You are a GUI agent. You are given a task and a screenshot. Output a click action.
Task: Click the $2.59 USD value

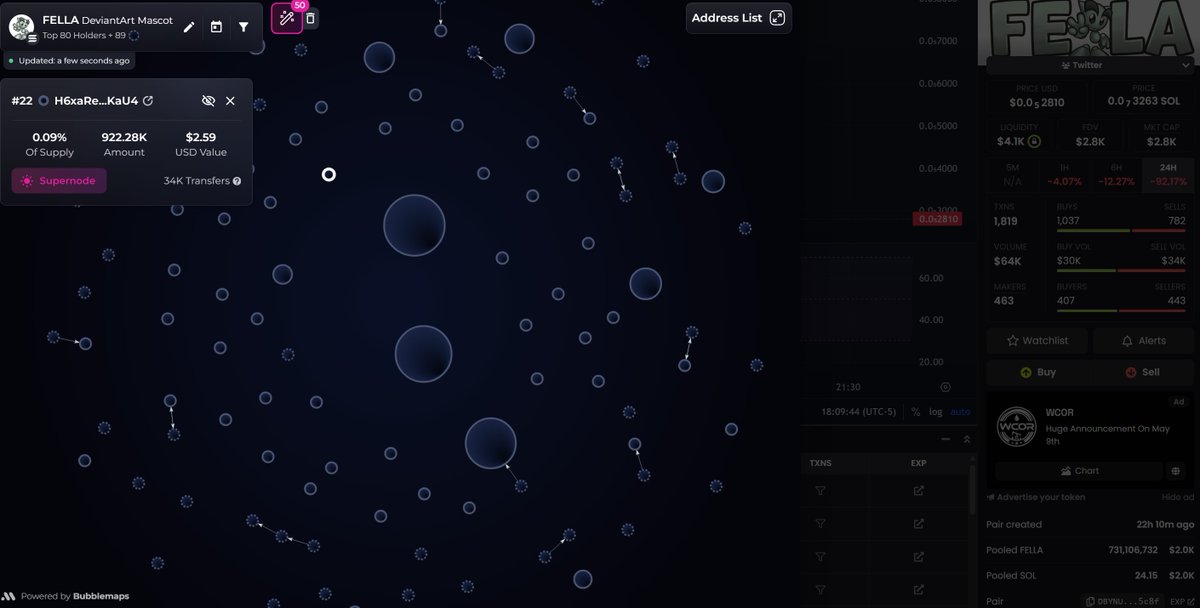tap(201, 137)
